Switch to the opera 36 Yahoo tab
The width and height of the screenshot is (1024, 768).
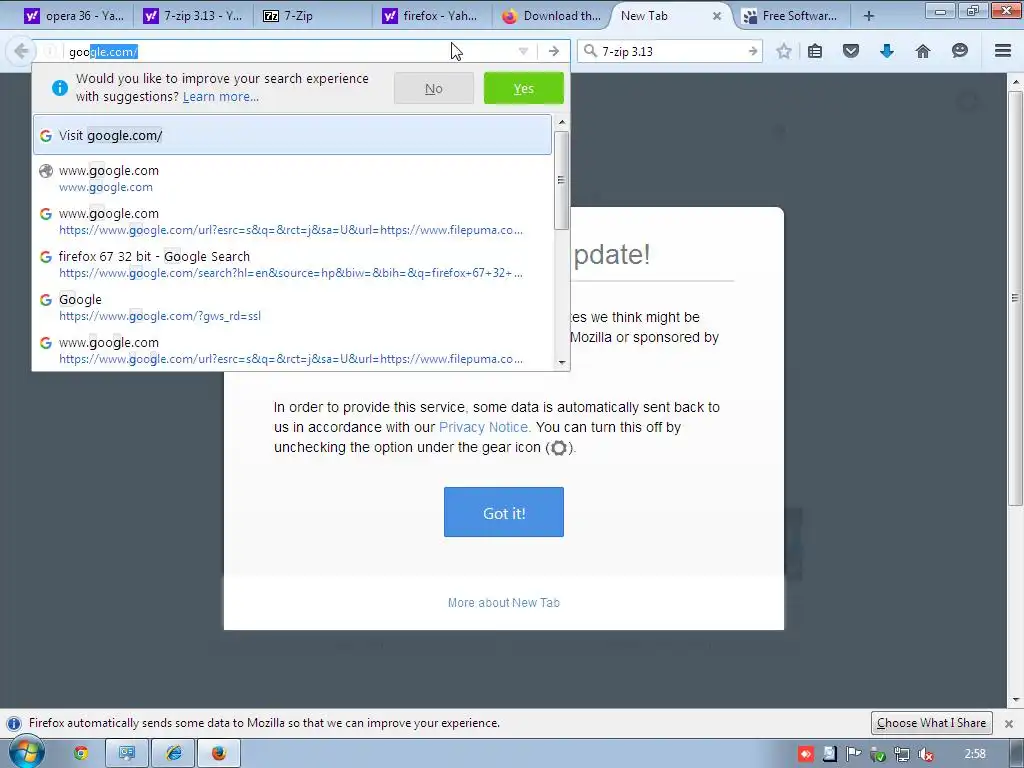(x=74, y=16)
